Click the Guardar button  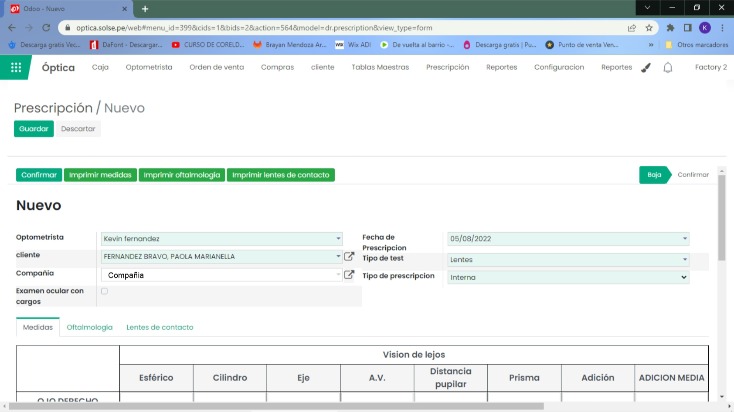coord(33,129)
